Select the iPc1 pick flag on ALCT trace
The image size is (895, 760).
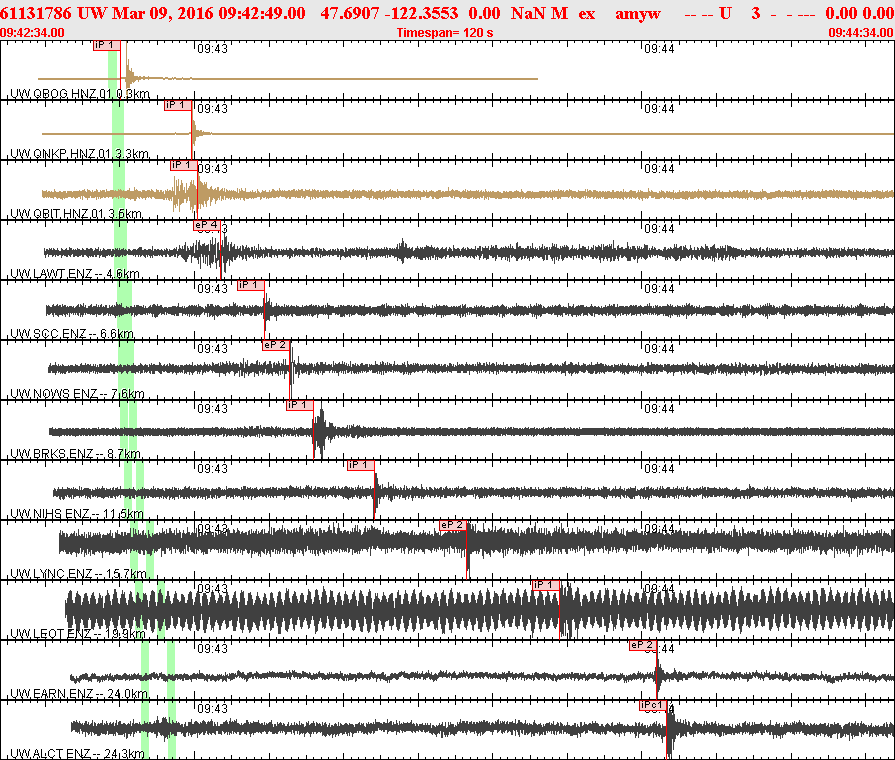pyautogui.click(x=654, y=705)
